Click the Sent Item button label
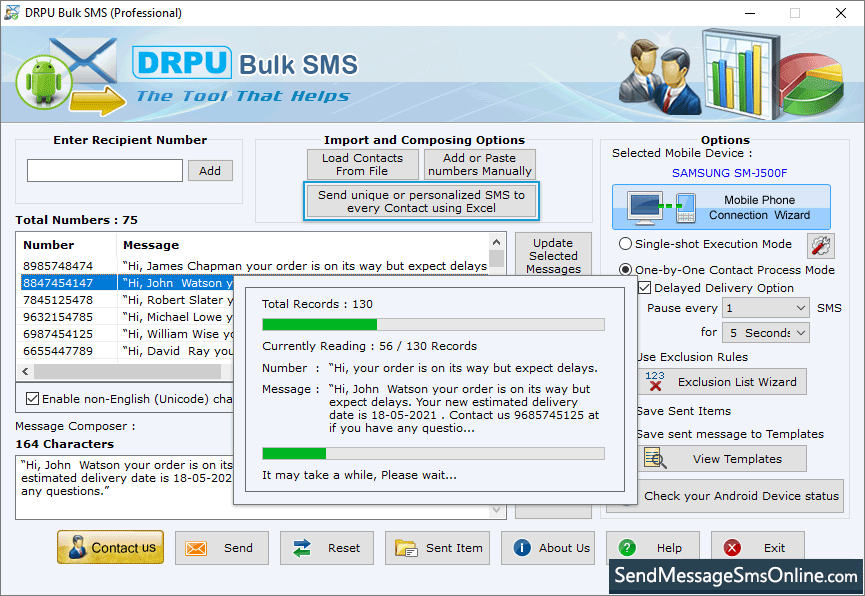Viewport: 865px width, 596px height. [x=454, y=548]
